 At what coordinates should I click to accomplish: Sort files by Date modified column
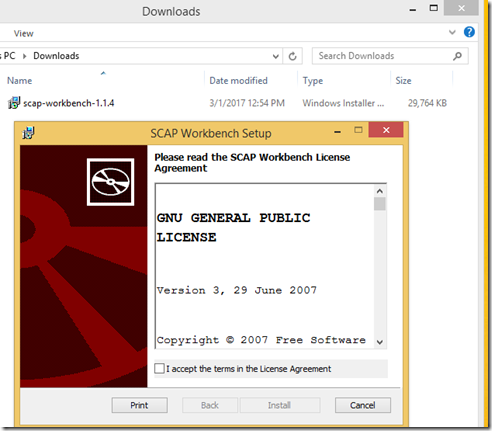tap(238, 81)
